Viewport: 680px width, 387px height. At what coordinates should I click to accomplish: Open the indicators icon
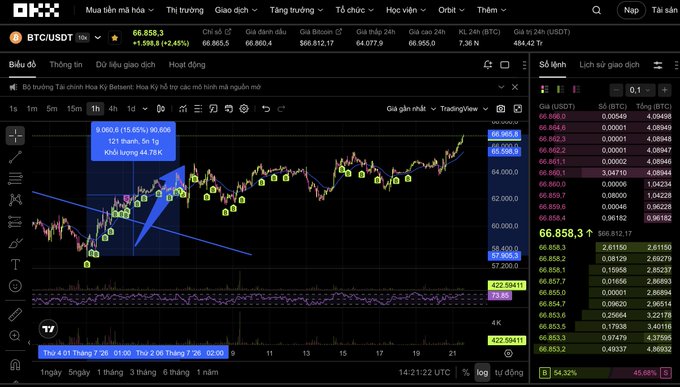point(183,109)
